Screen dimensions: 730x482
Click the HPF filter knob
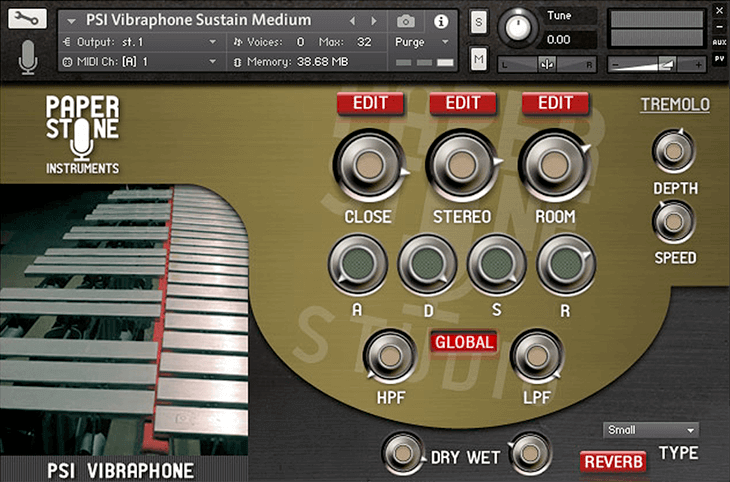(x=390, y=357)
